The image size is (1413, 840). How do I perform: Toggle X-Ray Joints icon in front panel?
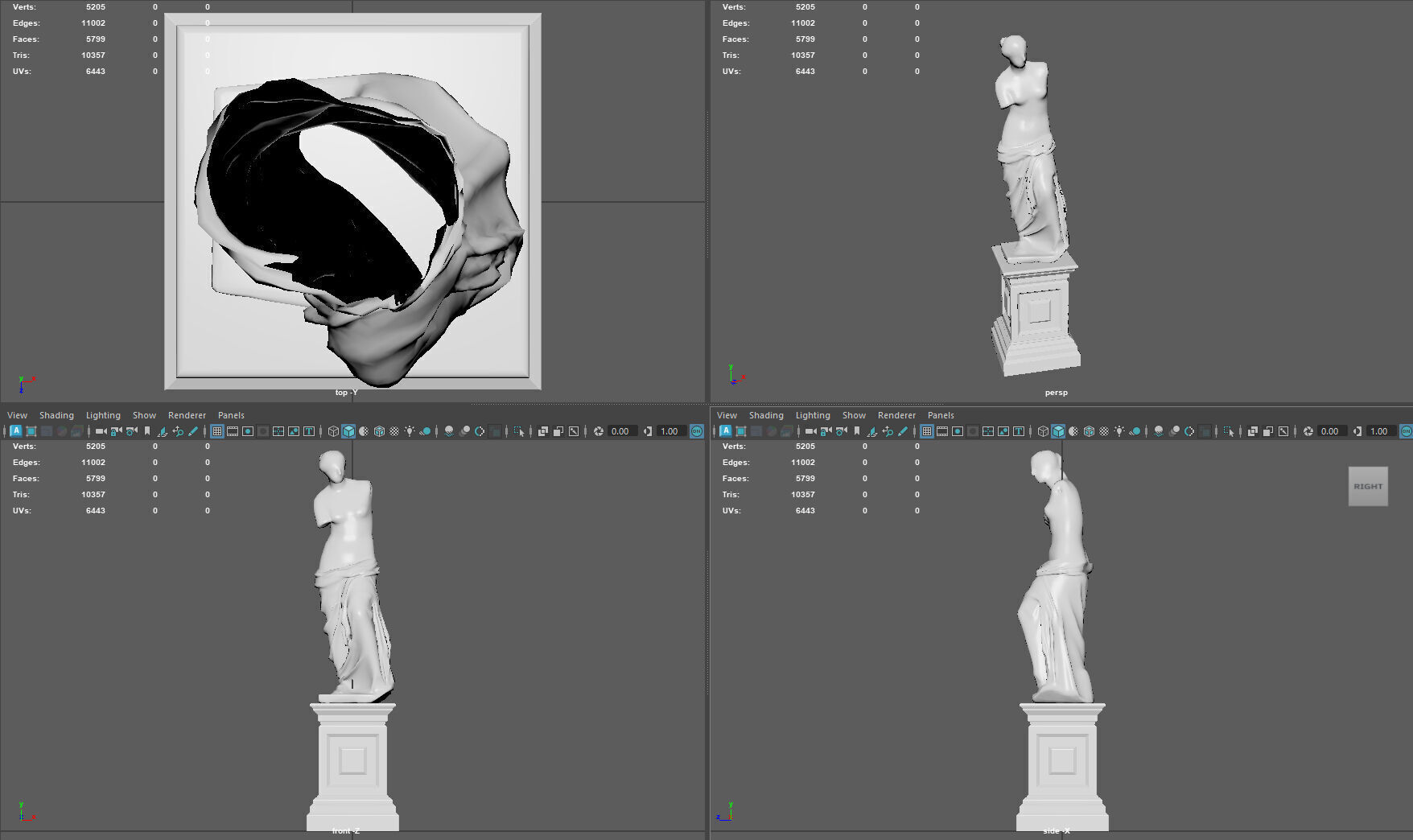[x=574, y=431]
